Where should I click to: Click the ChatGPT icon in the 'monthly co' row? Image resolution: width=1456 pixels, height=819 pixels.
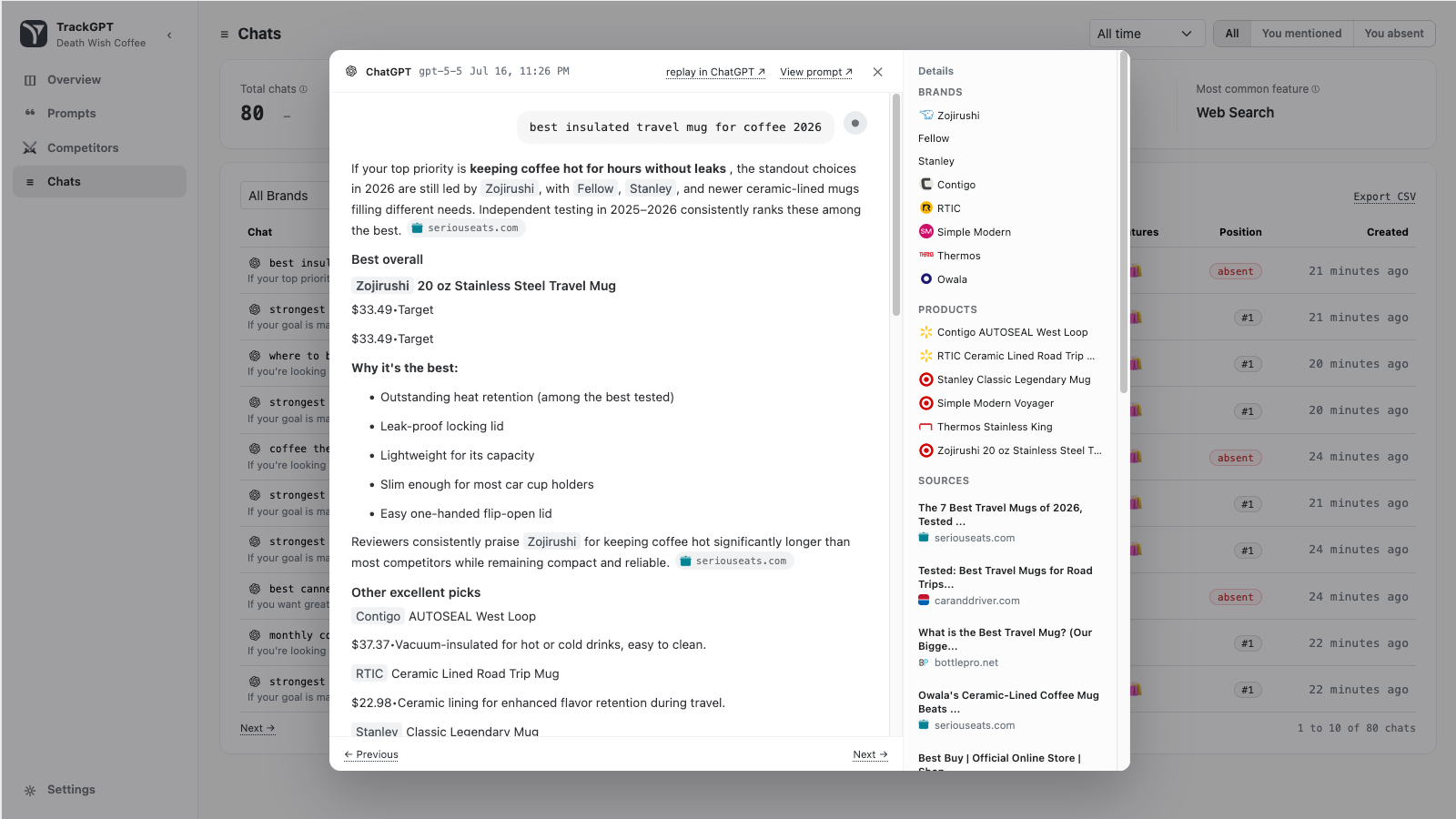255,635
